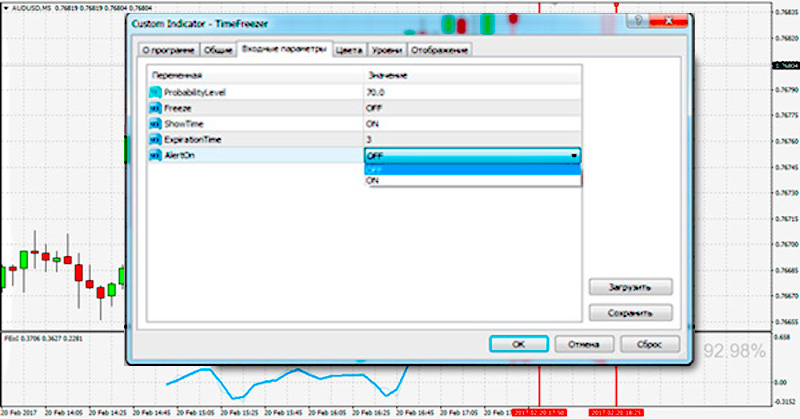This screenshot has width=800, height=419.
Task: Click the Freeze value OFF
Action: coord(472,108)
